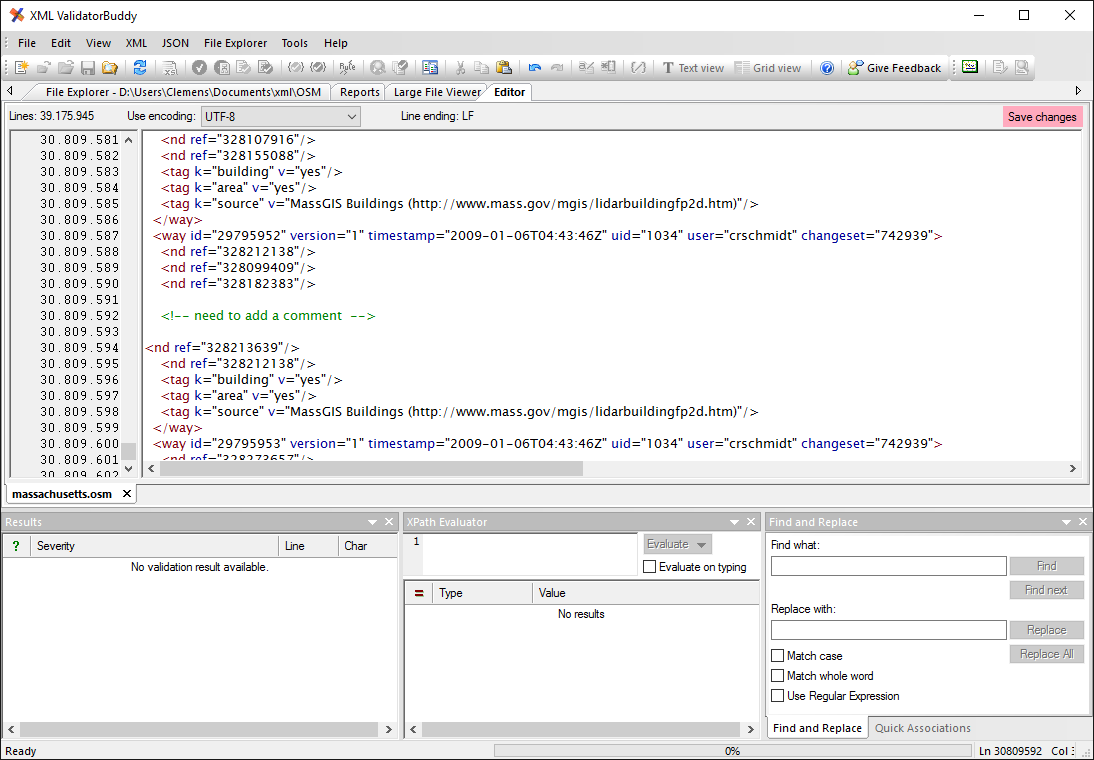
Task: Click the Replace button
Action: point(1047,629)
